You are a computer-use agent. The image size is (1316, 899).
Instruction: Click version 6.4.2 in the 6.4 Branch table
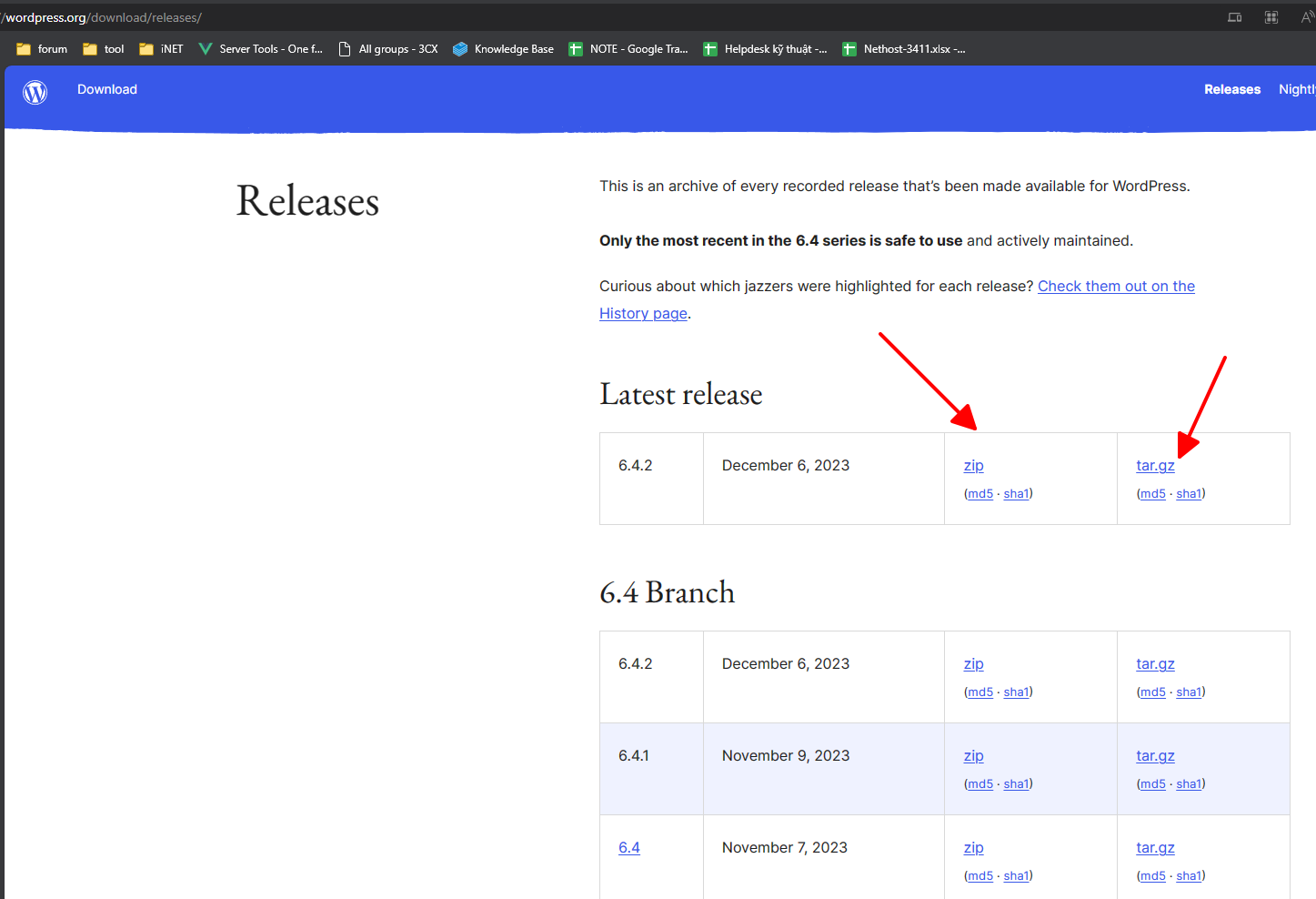pos(636,663)
